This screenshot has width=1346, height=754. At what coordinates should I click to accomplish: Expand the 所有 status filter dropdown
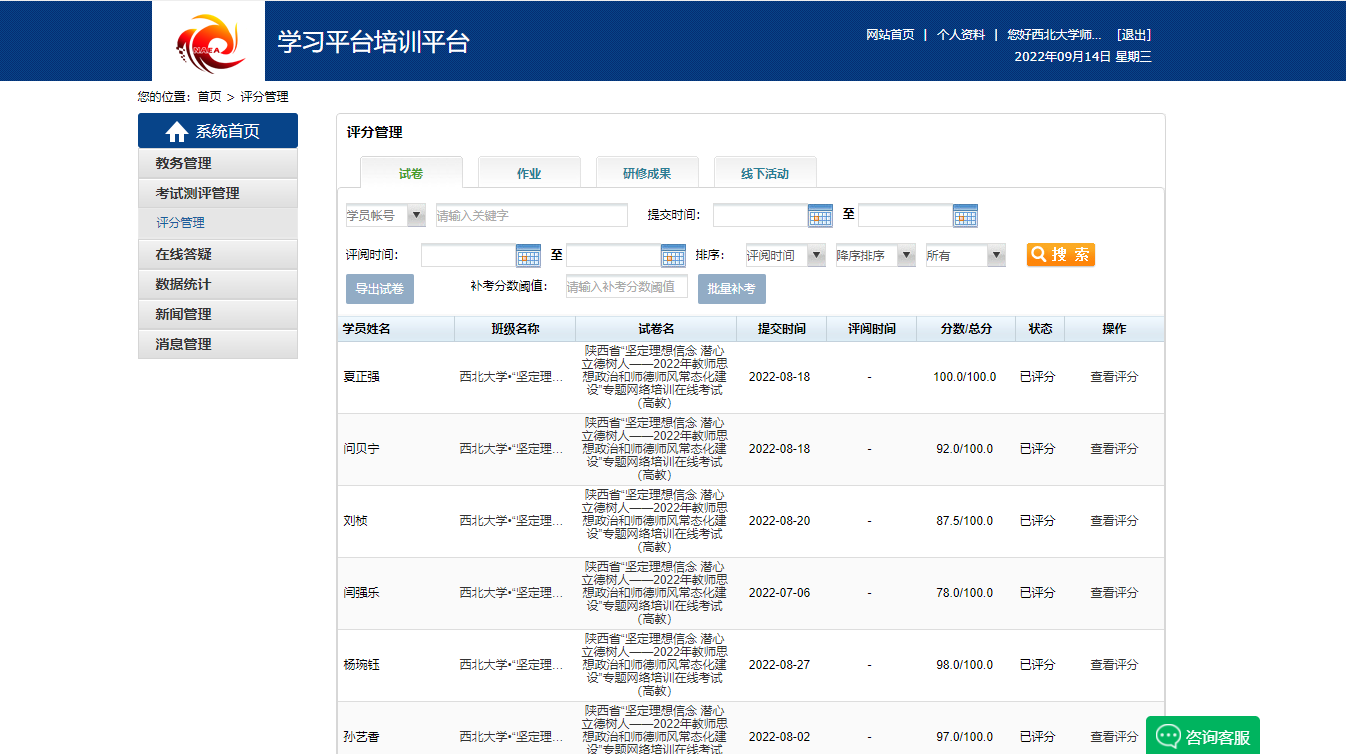click(995, 256)
